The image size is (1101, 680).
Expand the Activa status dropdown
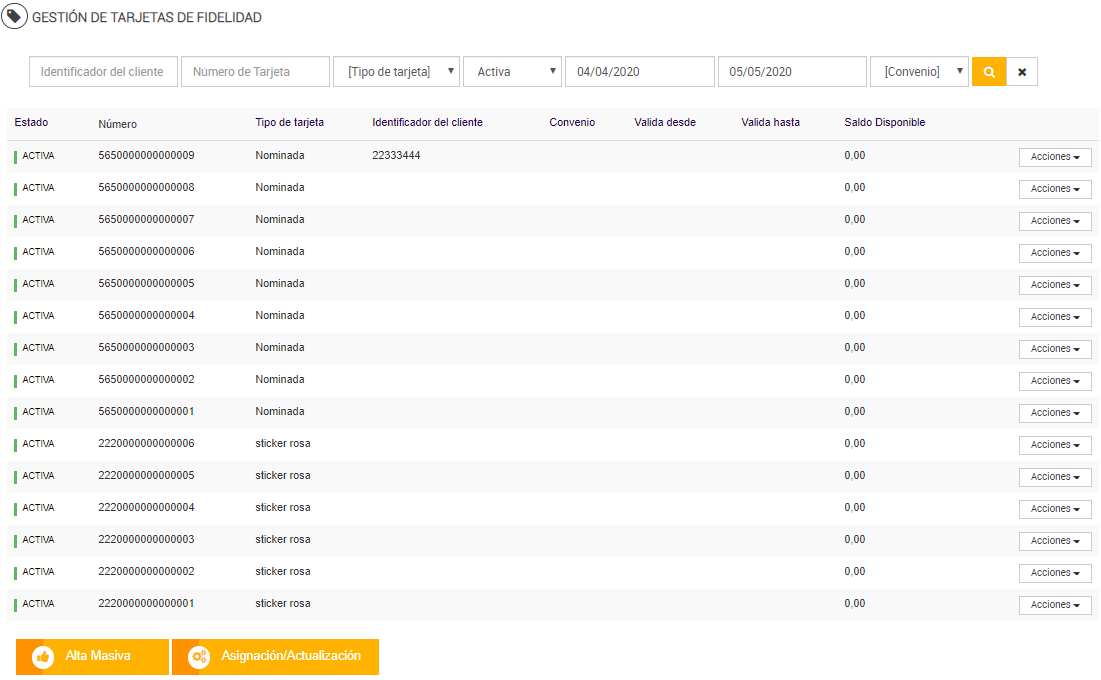512,72
